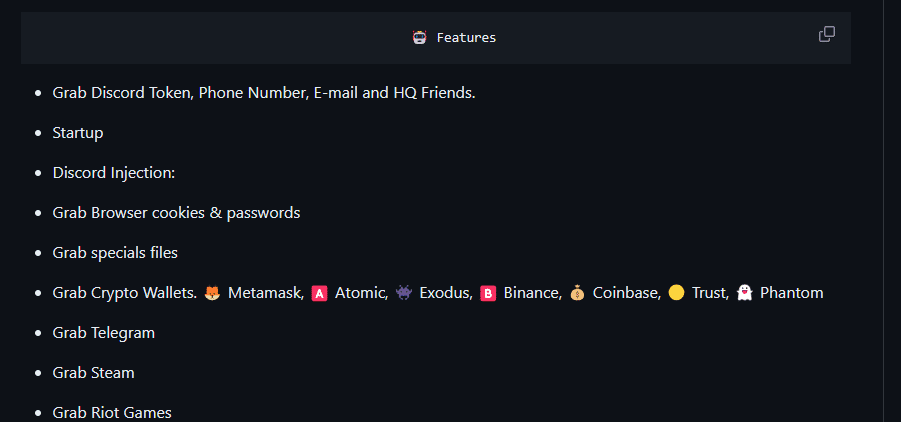
Task: Click the ghost icon before Phantom
Action: (x=744, y=293)
